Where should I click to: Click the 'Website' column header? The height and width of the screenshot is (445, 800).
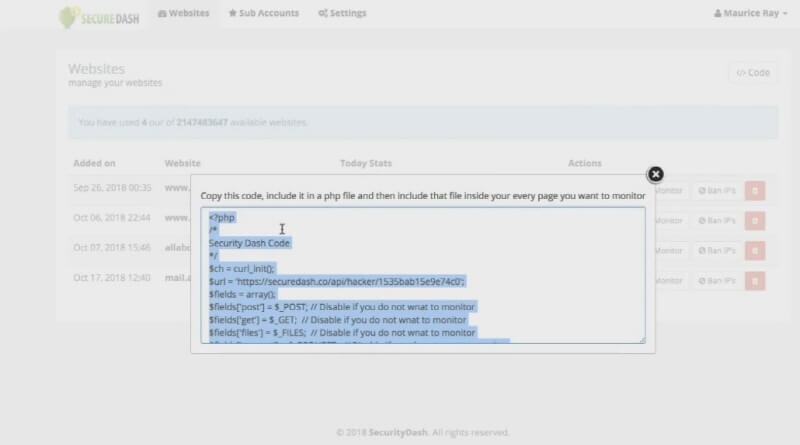(x=183, y=163)
